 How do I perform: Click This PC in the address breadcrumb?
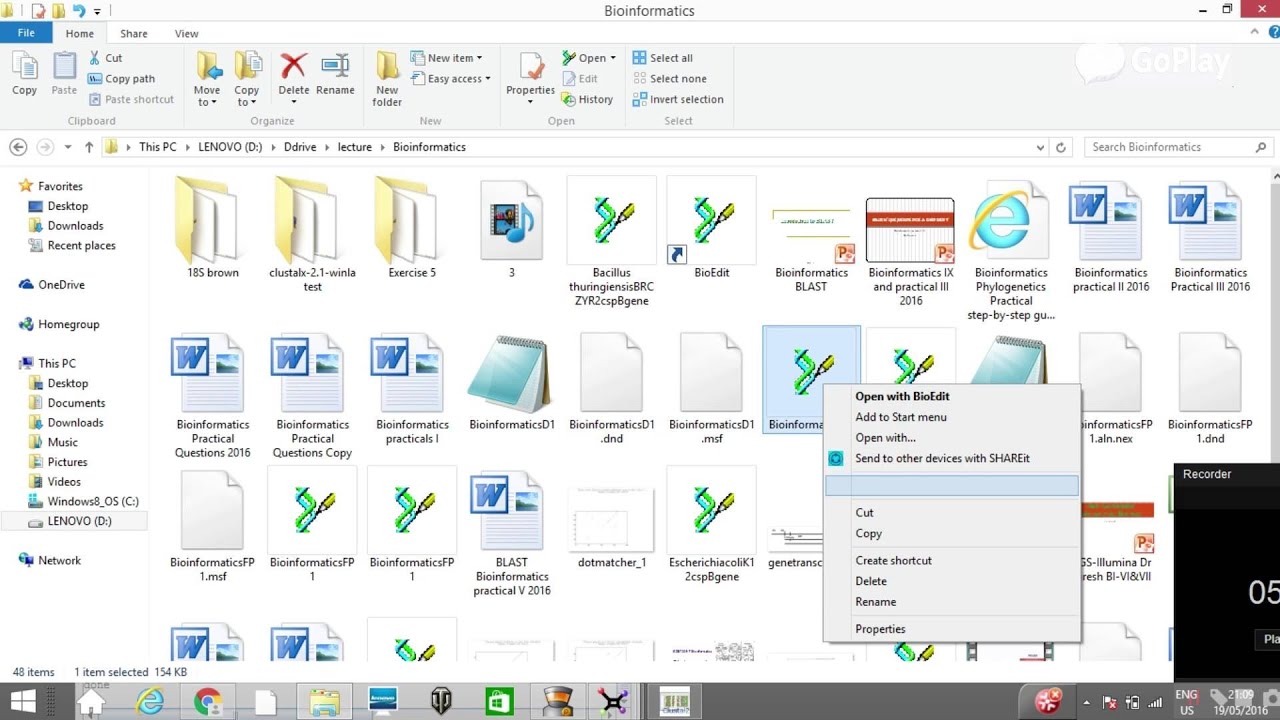157,147
